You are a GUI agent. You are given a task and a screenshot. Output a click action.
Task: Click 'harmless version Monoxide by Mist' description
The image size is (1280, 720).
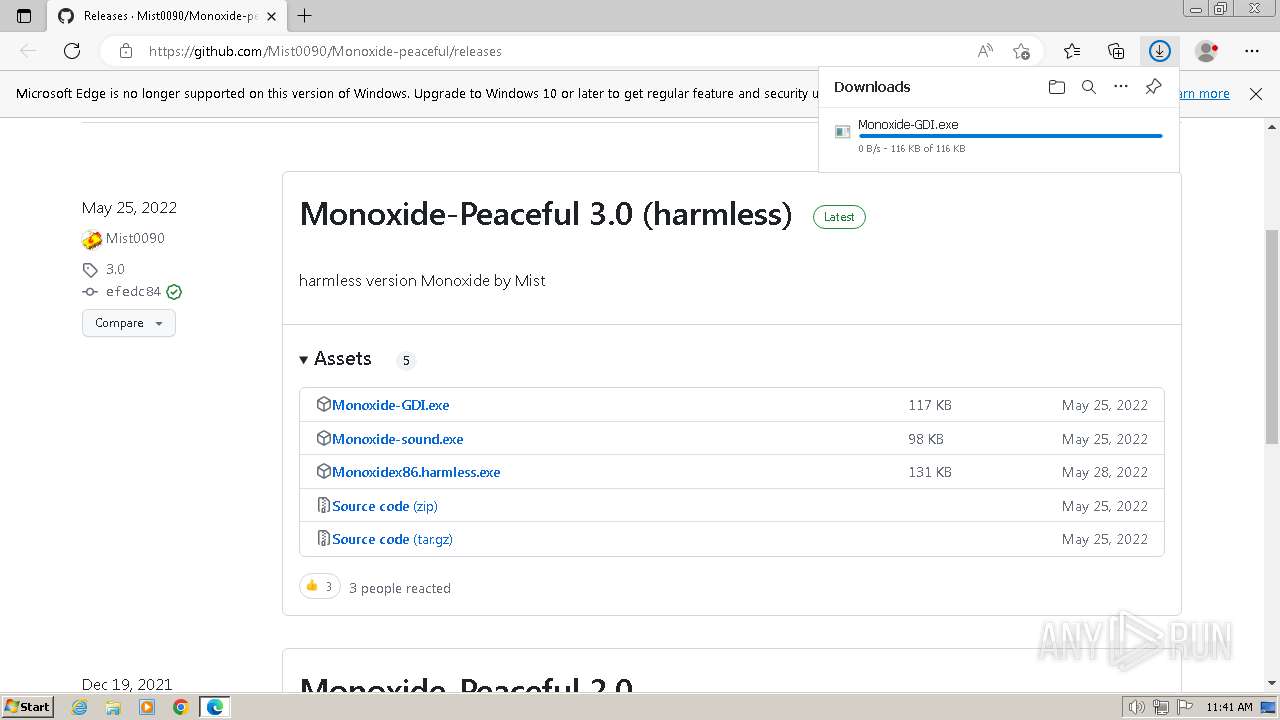click(x=422, y=280)
